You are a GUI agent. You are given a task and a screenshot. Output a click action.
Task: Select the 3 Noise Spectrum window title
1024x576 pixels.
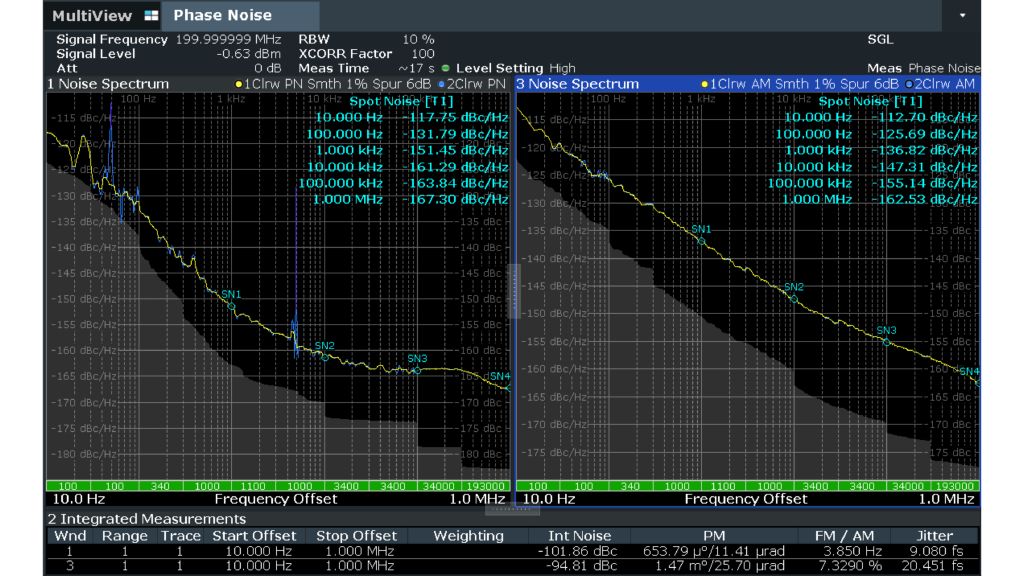(x=577, y=84)
